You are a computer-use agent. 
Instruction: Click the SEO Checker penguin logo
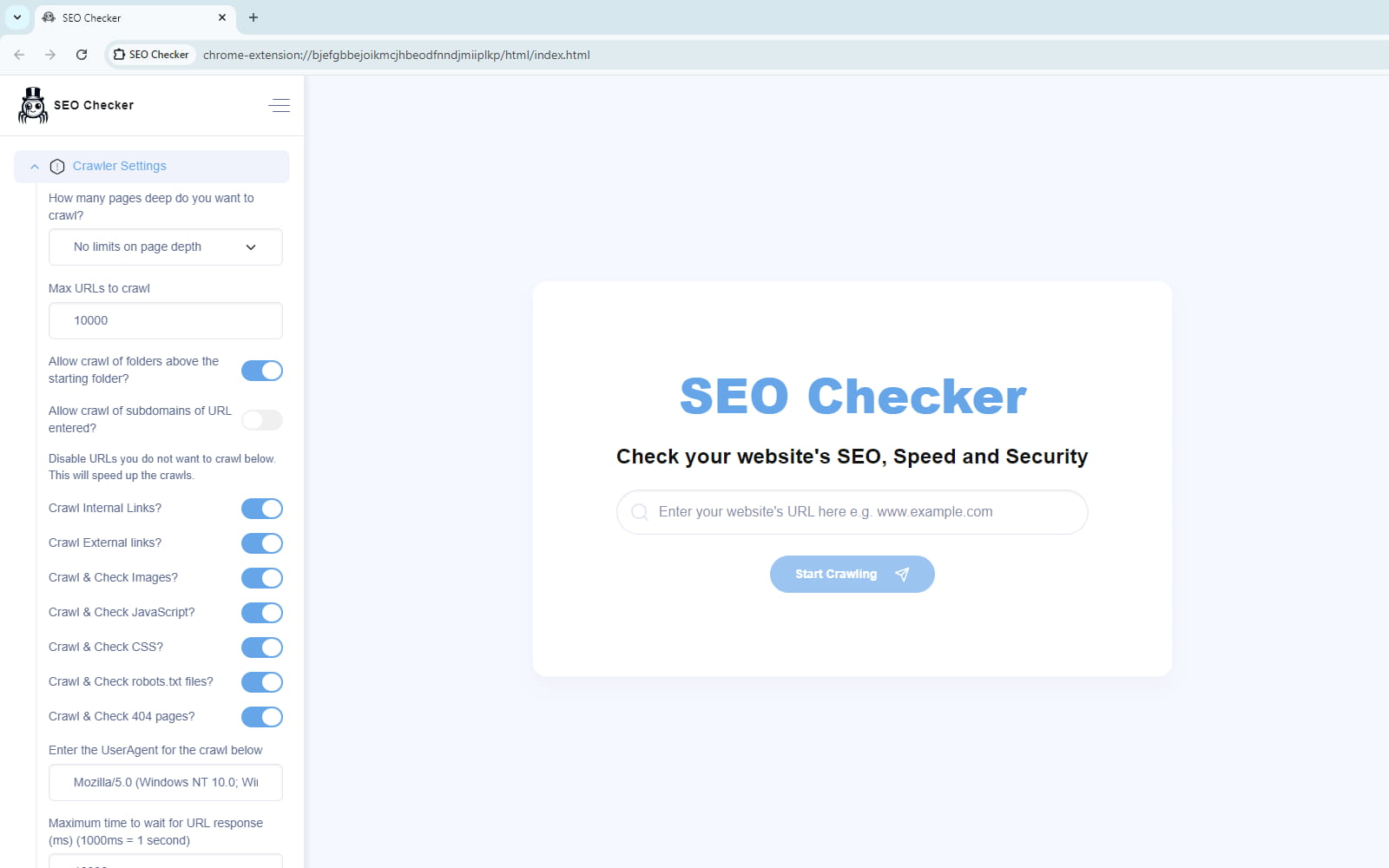(x=32, y=105)
